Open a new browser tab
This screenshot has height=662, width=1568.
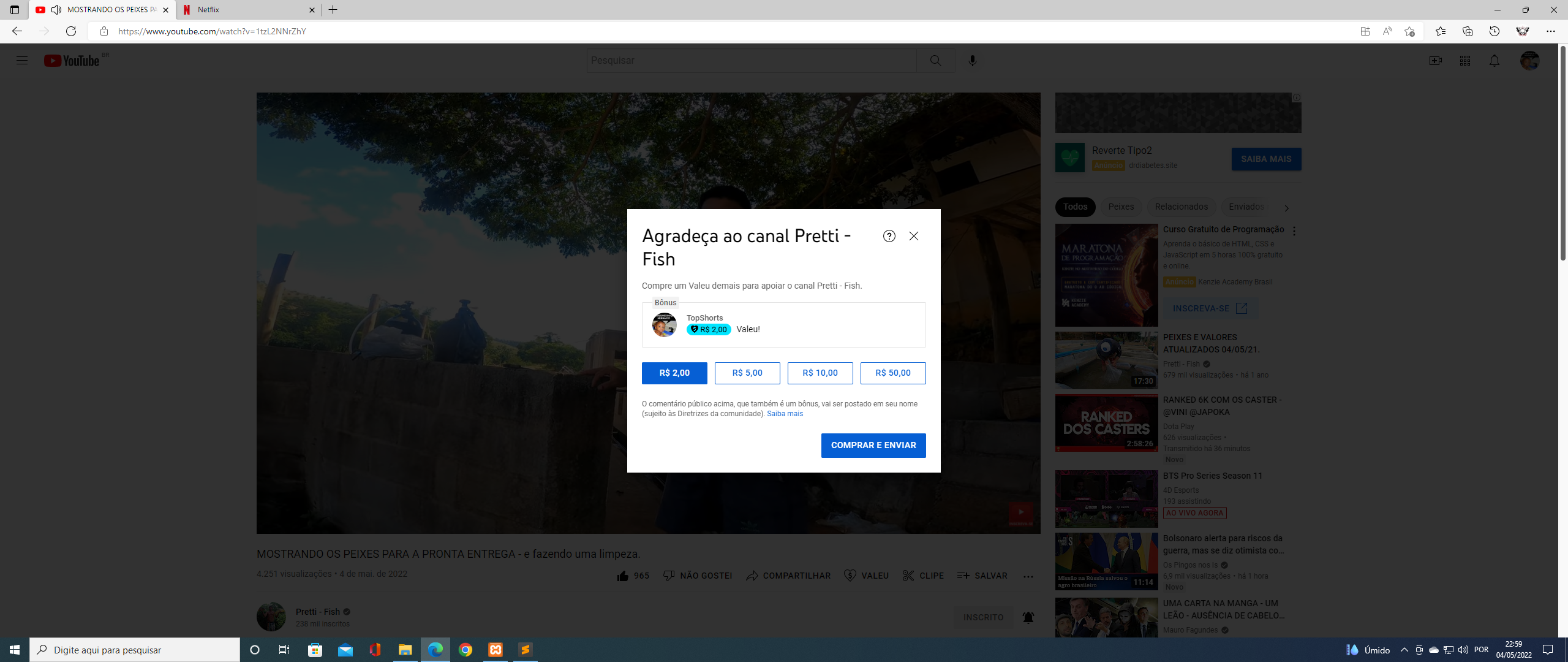[333, 10]
